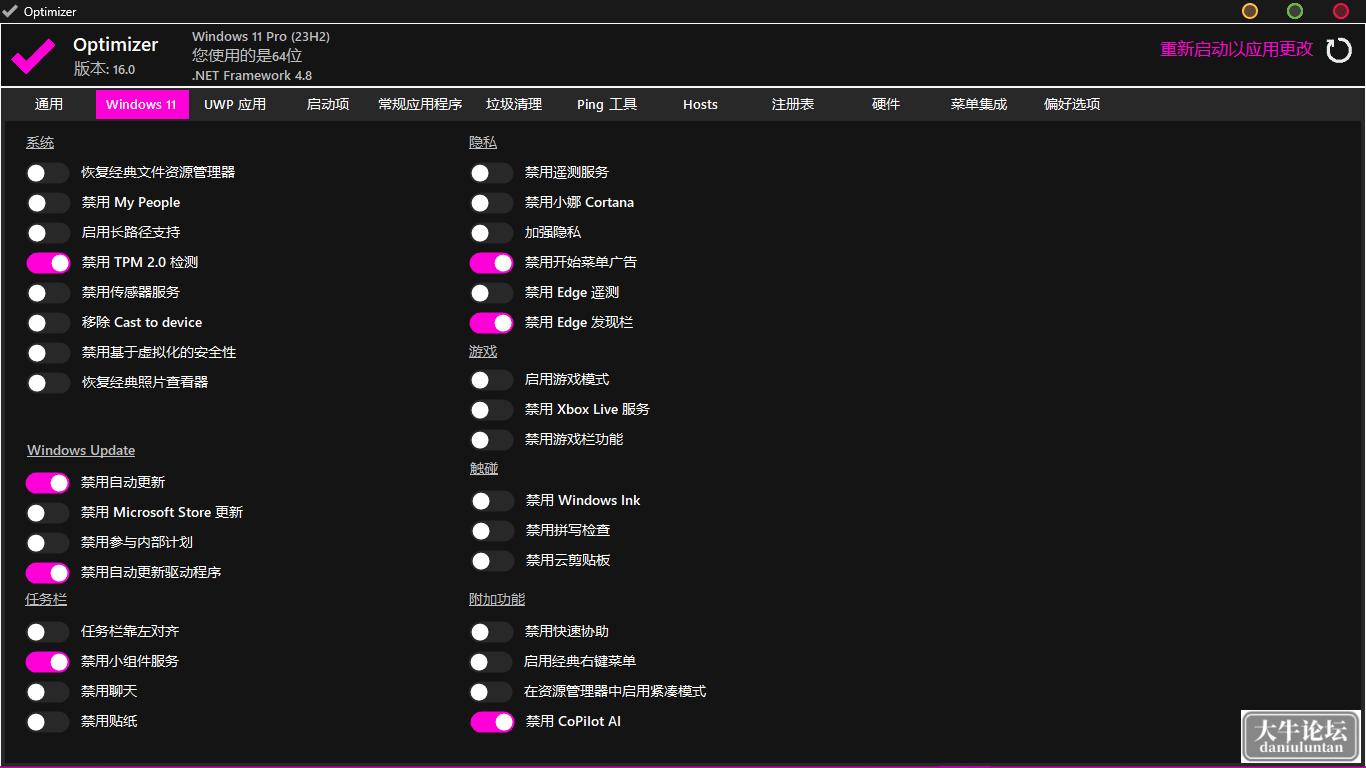Toggle 禁用 Microsoft Store 更新 switch
The height and width of the screenshot is (768, 1366).
[48, 513]
